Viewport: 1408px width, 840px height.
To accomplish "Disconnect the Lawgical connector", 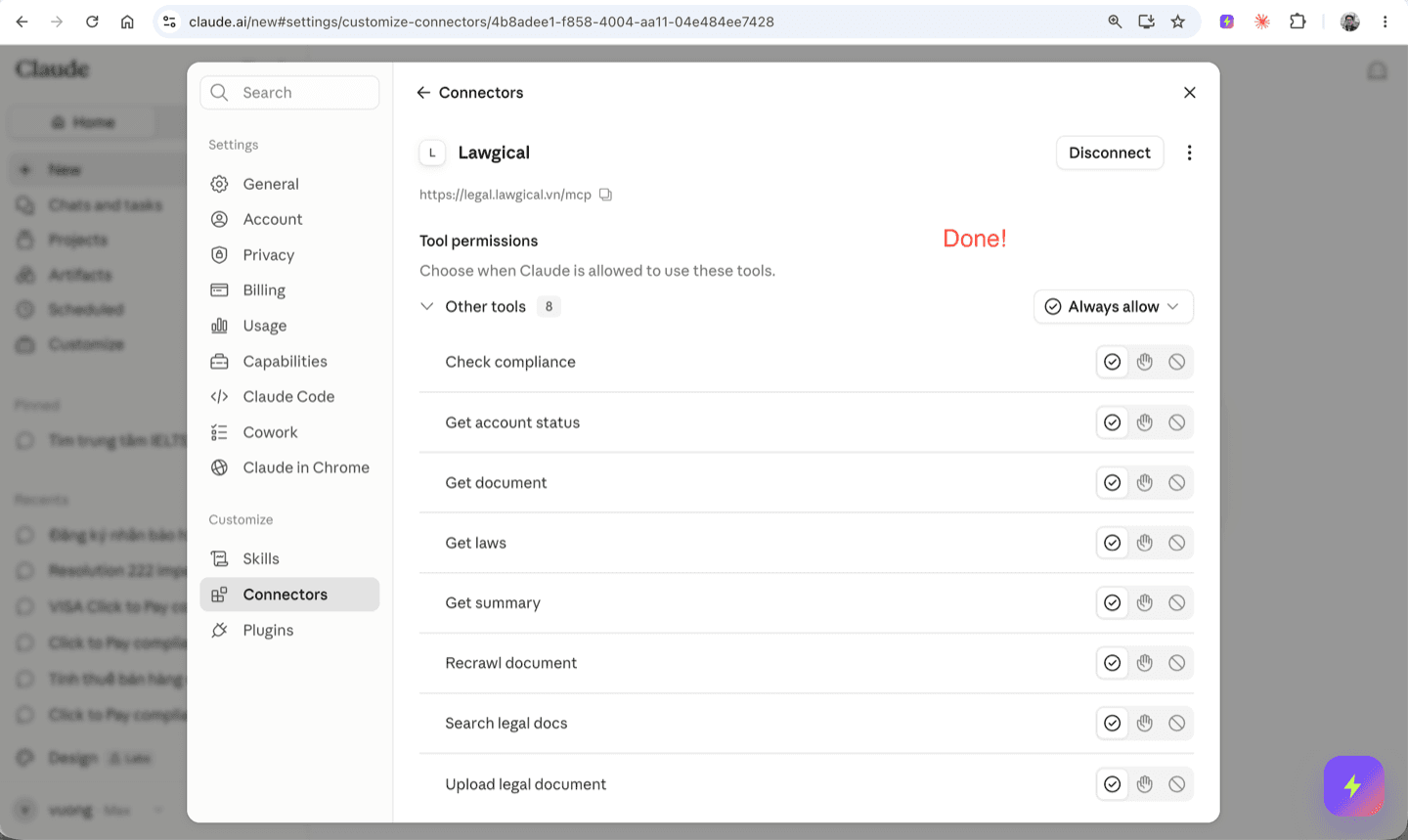I will tap(1110, 153).
